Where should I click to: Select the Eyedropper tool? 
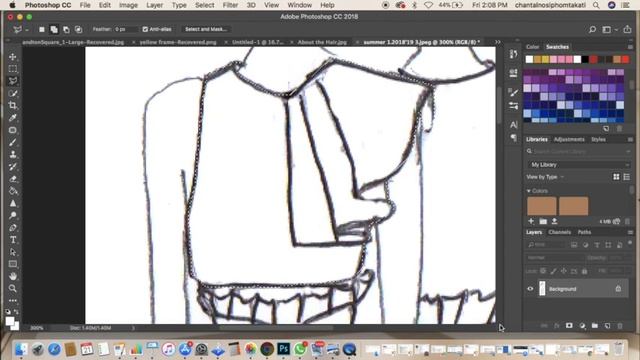(13, 118)
